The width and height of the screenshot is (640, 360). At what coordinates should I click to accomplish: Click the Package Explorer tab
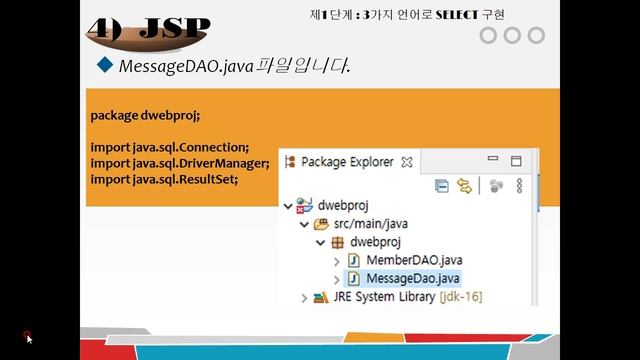point(349,162)
